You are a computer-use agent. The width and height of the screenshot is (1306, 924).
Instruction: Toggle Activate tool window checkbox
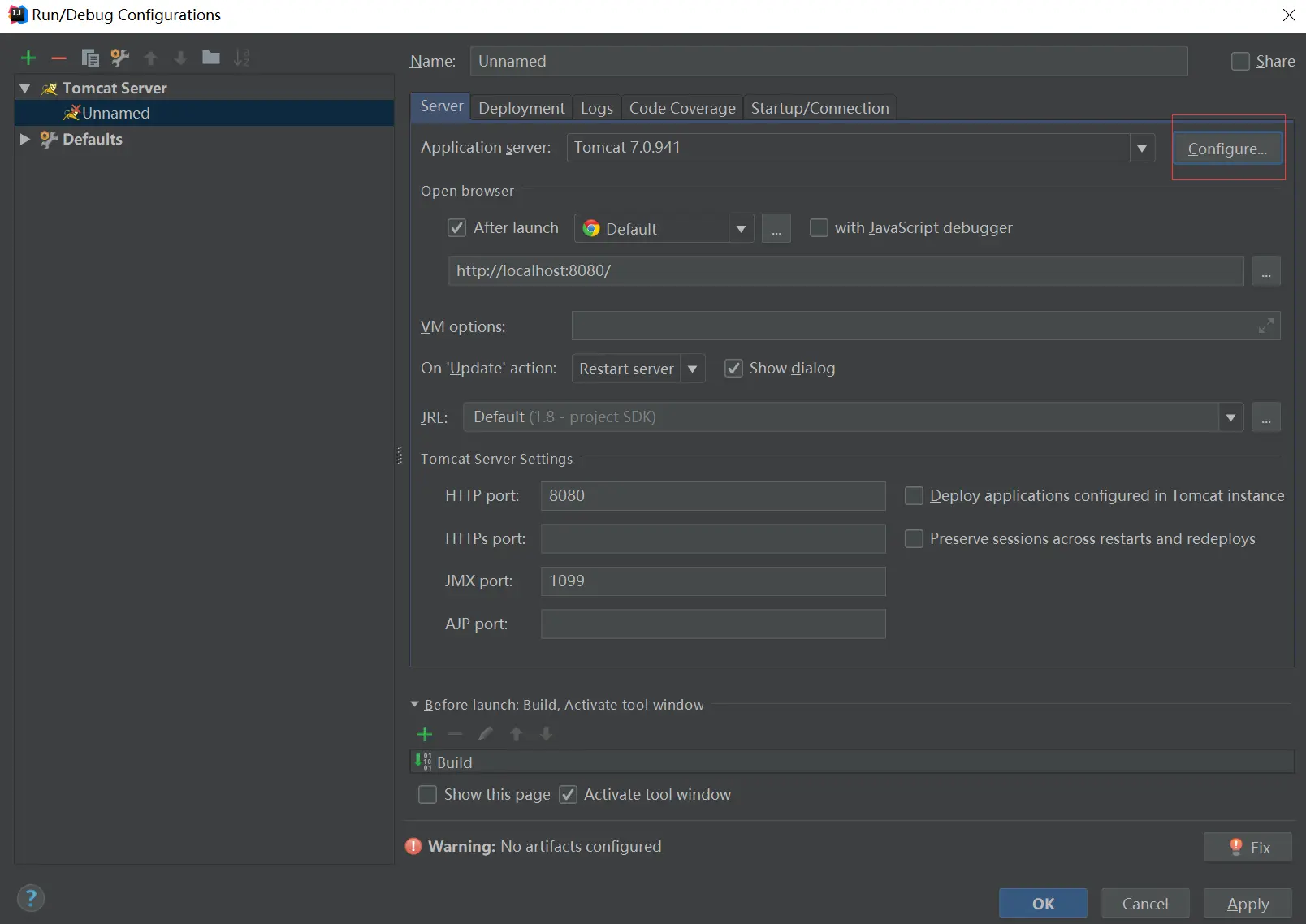tap(569, 794)
